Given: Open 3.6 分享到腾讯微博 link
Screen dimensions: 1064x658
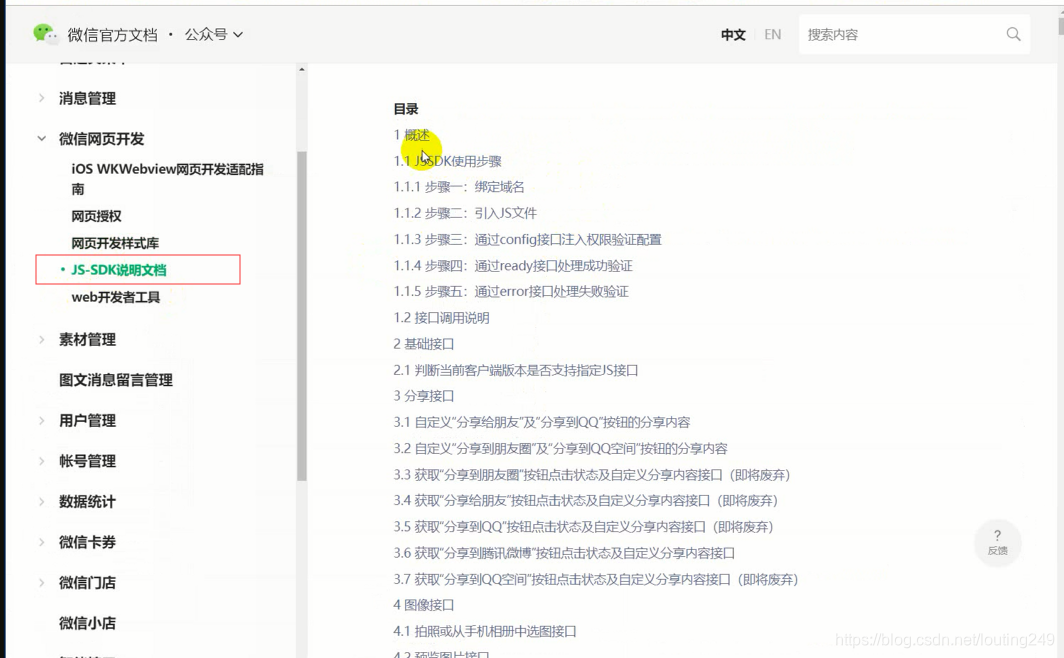Looking at the screenshot, I should (565, 553).
